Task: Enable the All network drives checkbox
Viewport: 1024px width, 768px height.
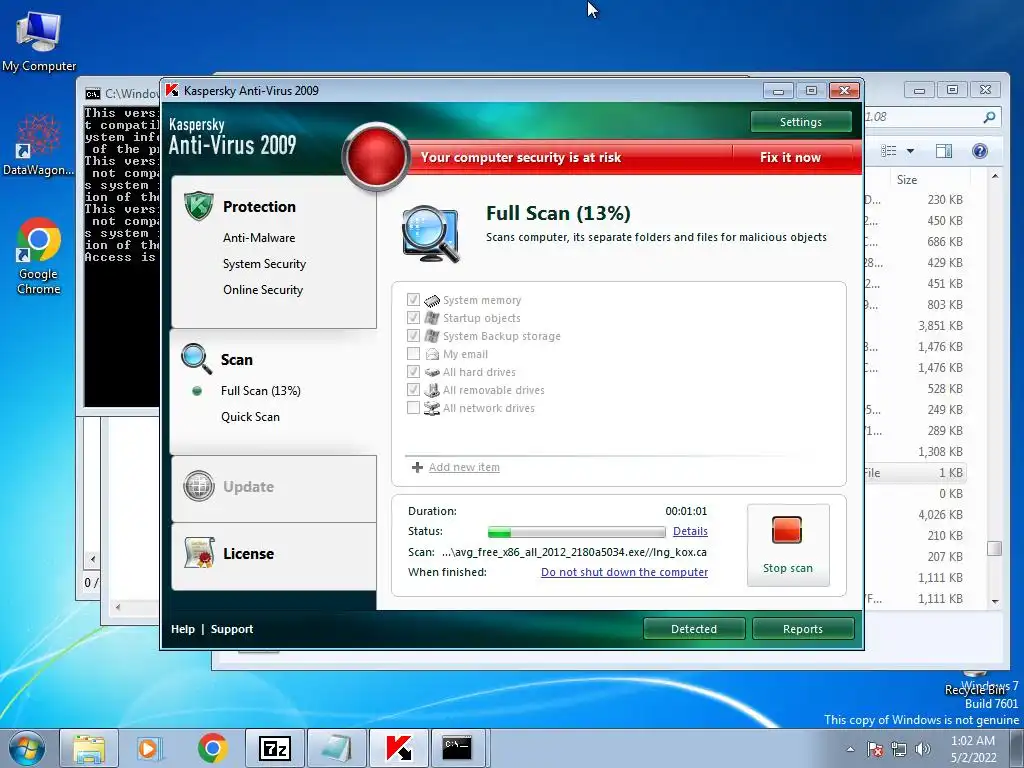Action: 413,408
